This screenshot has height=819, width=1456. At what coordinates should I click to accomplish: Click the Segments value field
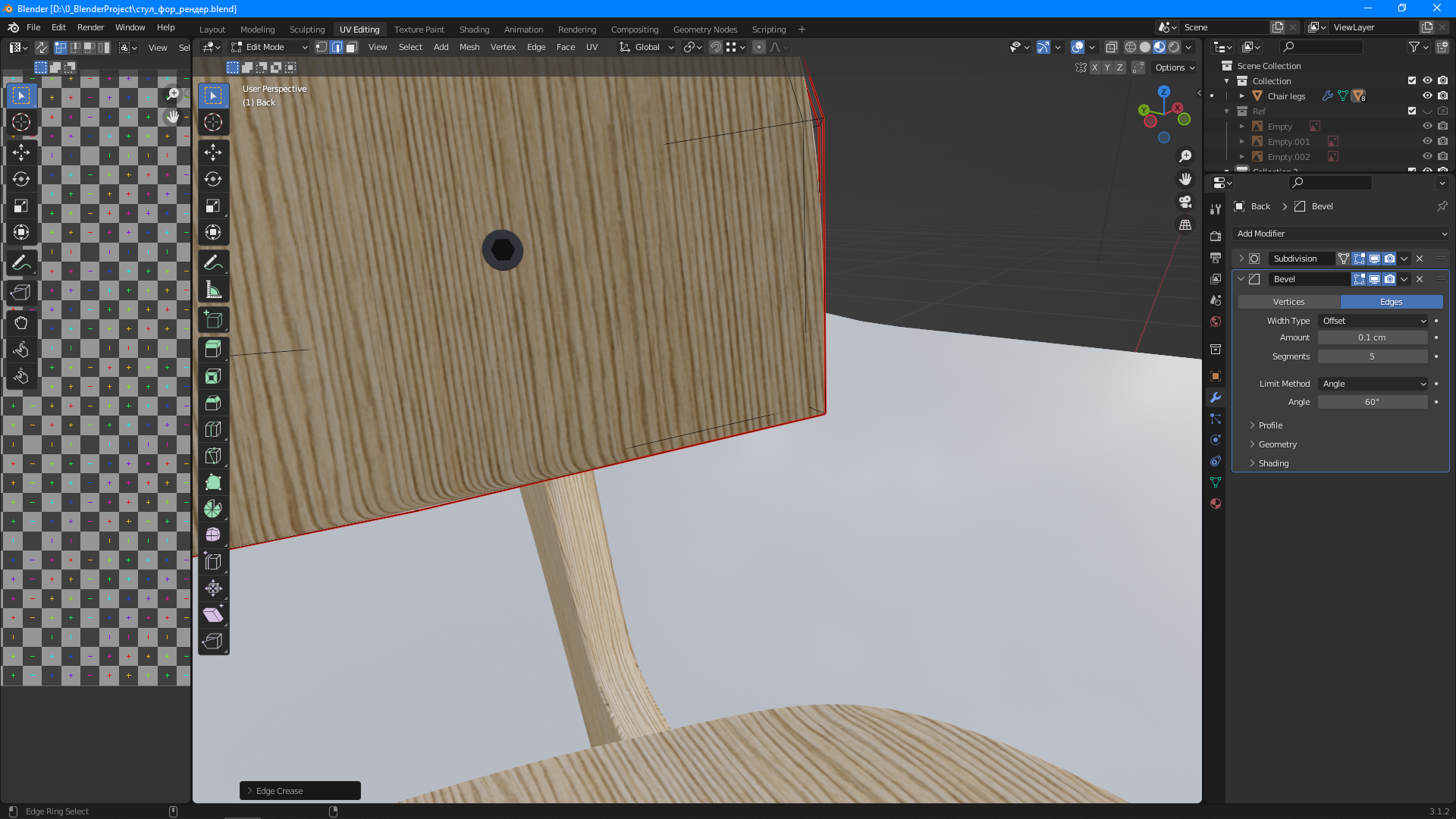coord(1372,356)
